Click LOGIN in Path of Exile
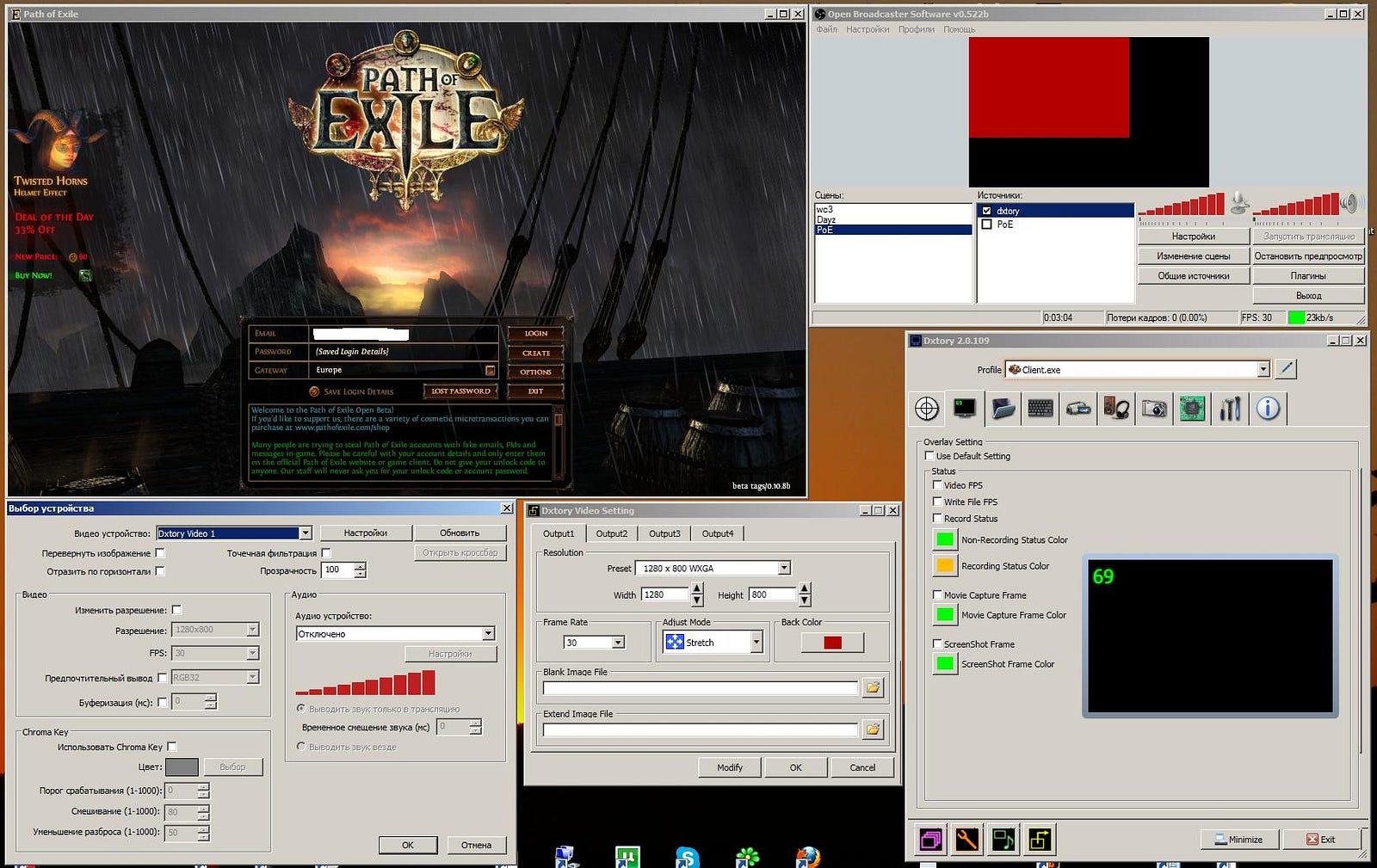 535,333
